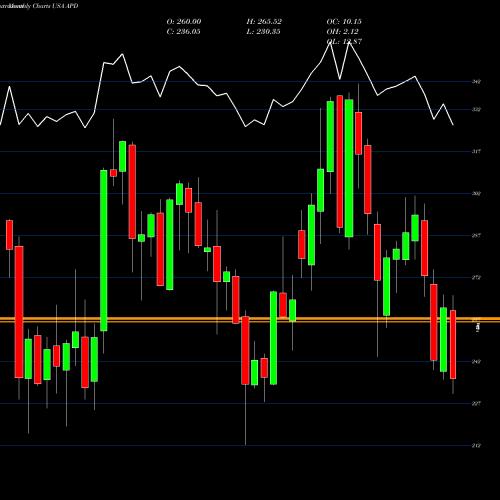Click the close price value C: 236.05
The image size is (500, 500).
tap(183, 32)
